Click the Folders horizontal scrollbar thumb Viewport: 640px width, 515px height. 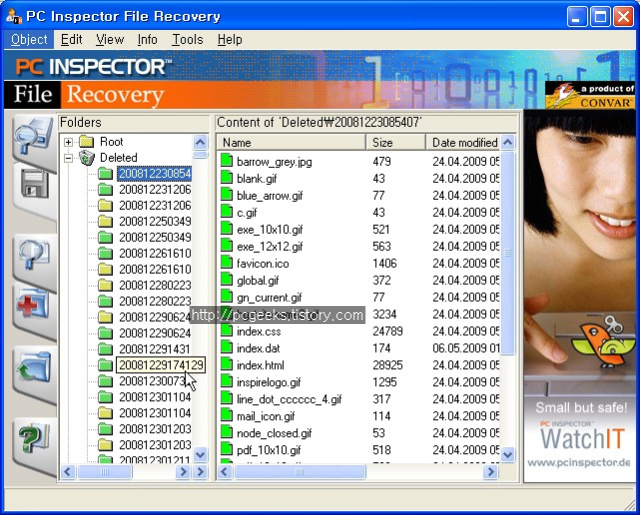click(105, 472)
